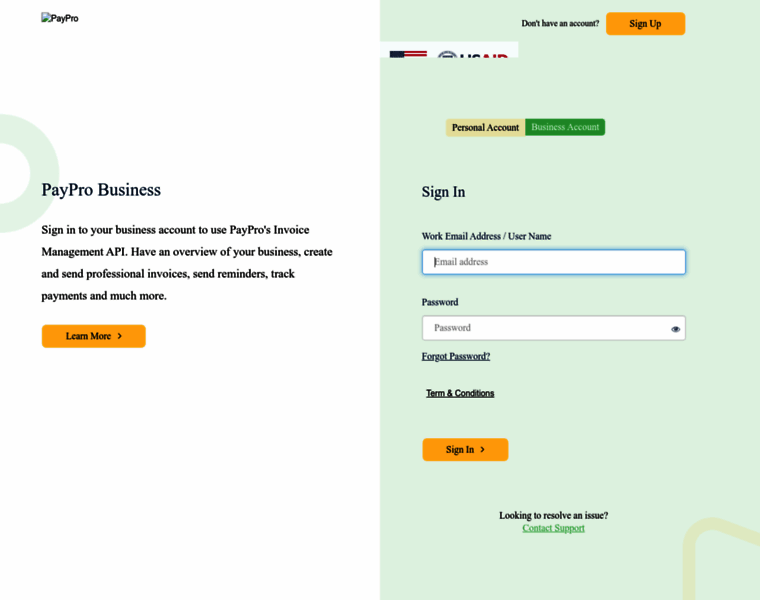Open the Learn More page
This screenshot has width=760, height=600.
point(94,336)
